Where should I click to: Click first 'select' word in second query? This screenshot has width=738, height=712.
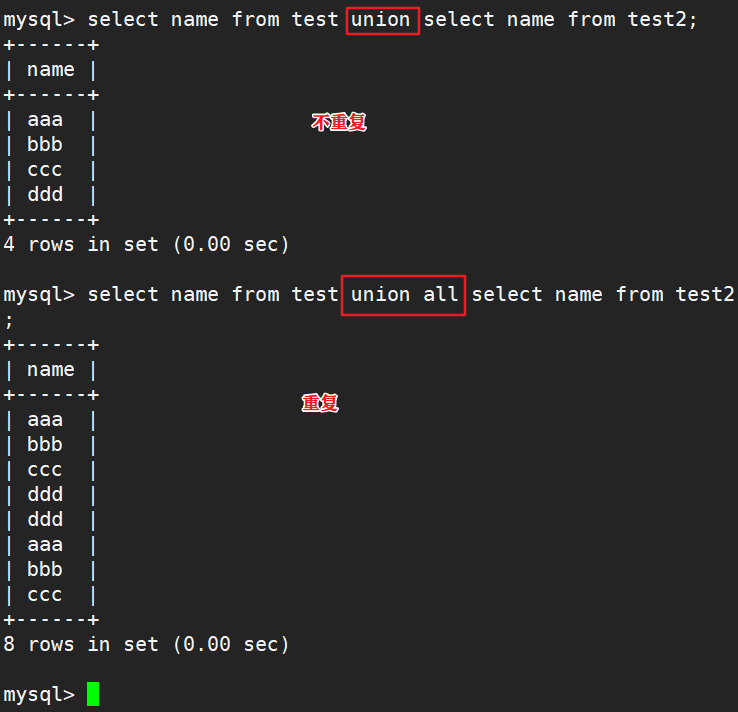coord(123,295)
